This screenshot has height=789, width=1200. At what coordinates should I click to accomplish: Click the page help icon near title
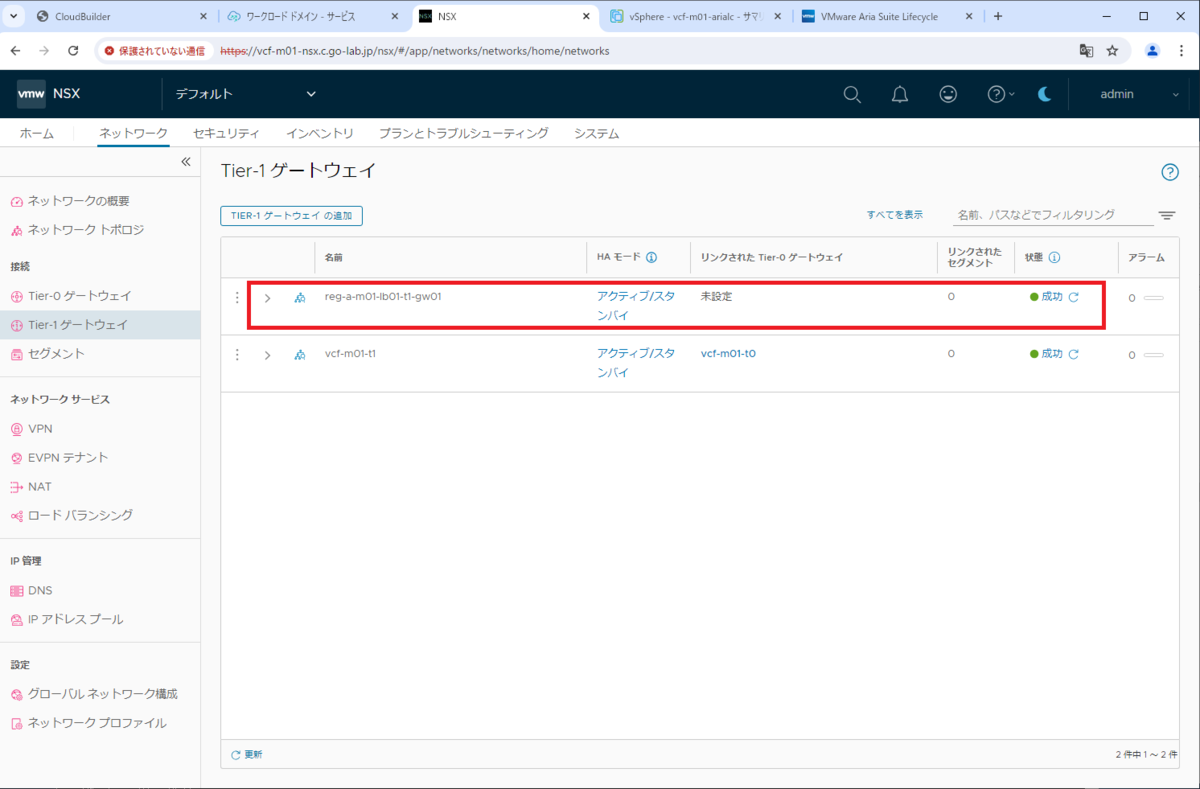[1170, 172]
